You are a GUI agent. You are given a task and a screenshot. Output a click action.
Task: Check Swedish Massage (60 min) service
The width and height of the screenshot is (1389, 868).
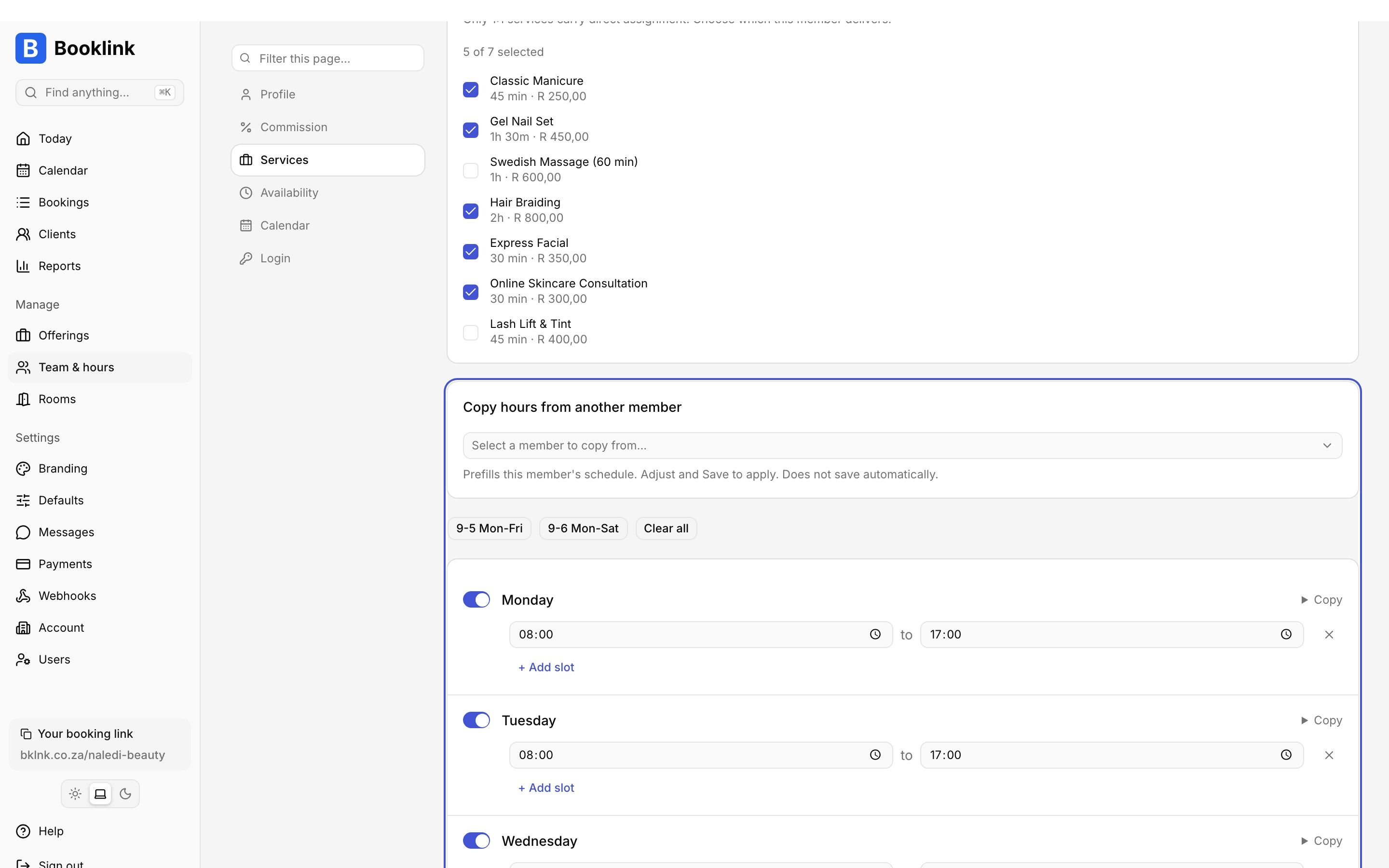point(471,171)
